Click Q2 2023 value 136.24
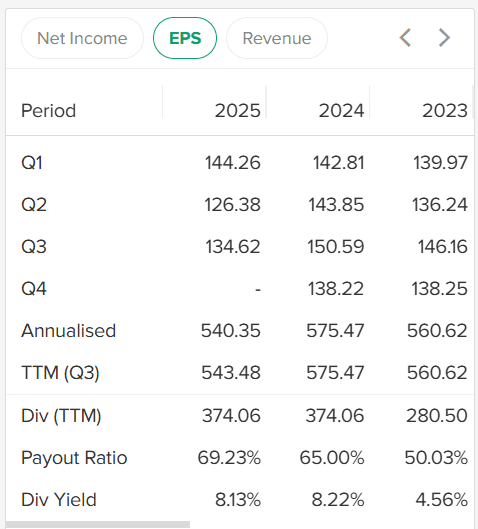Viewport: 478px width, 529px height. pos(440,204)
